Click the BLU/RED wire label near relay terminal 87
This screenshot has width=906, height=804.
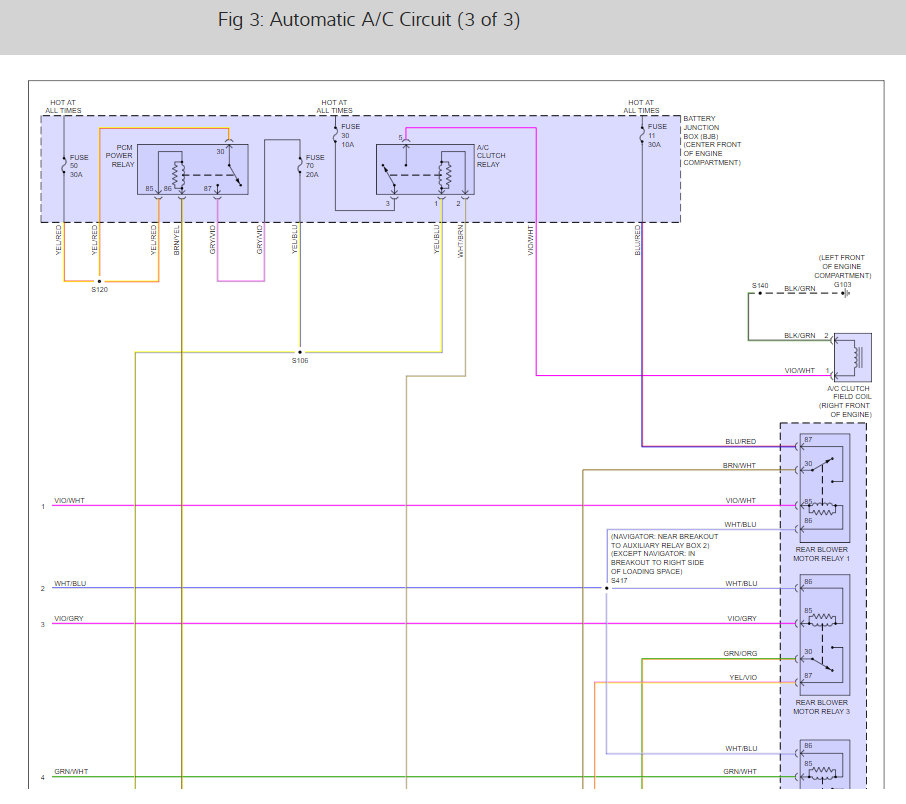[x=740, y=441]
